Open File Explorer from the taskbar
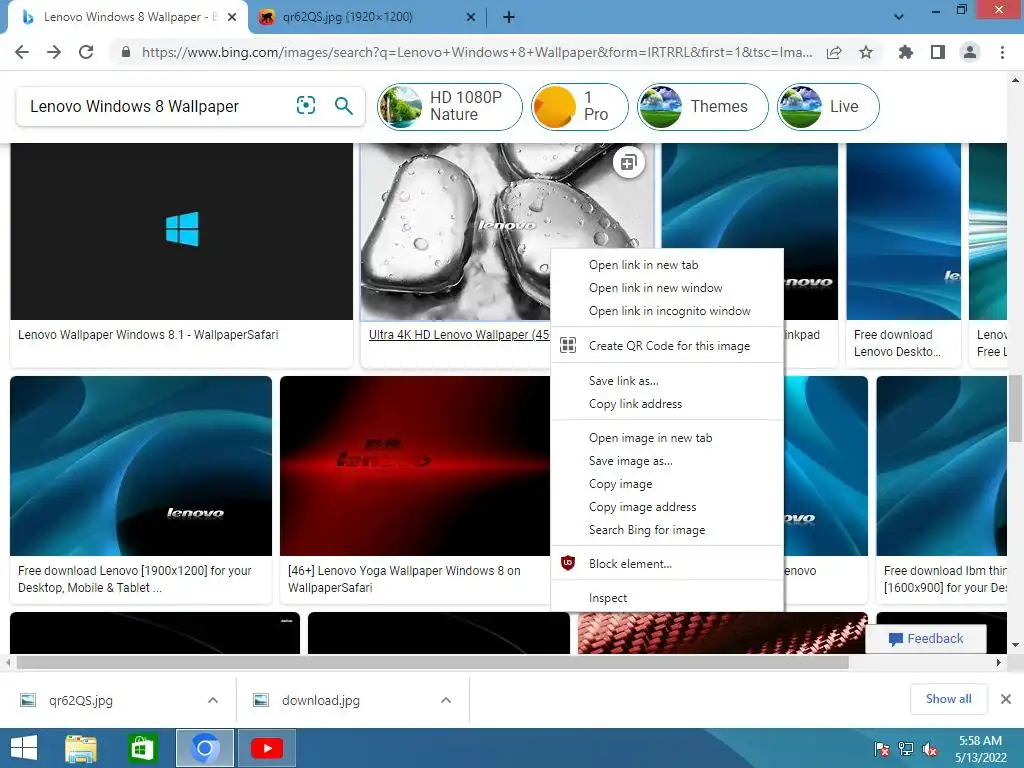The width and height of the screenshot is (1024, 768). click(81, 748)
